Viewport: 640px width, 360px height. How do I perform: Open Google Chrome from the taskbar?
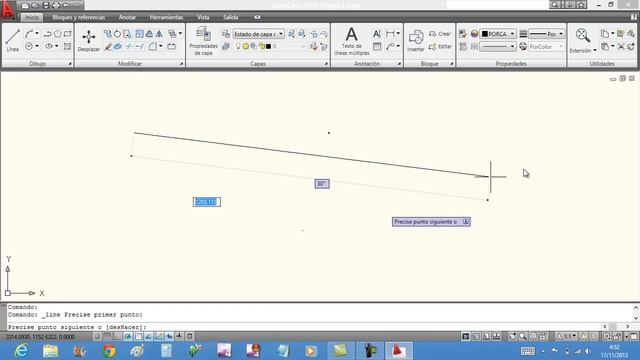tap(109, 351)
